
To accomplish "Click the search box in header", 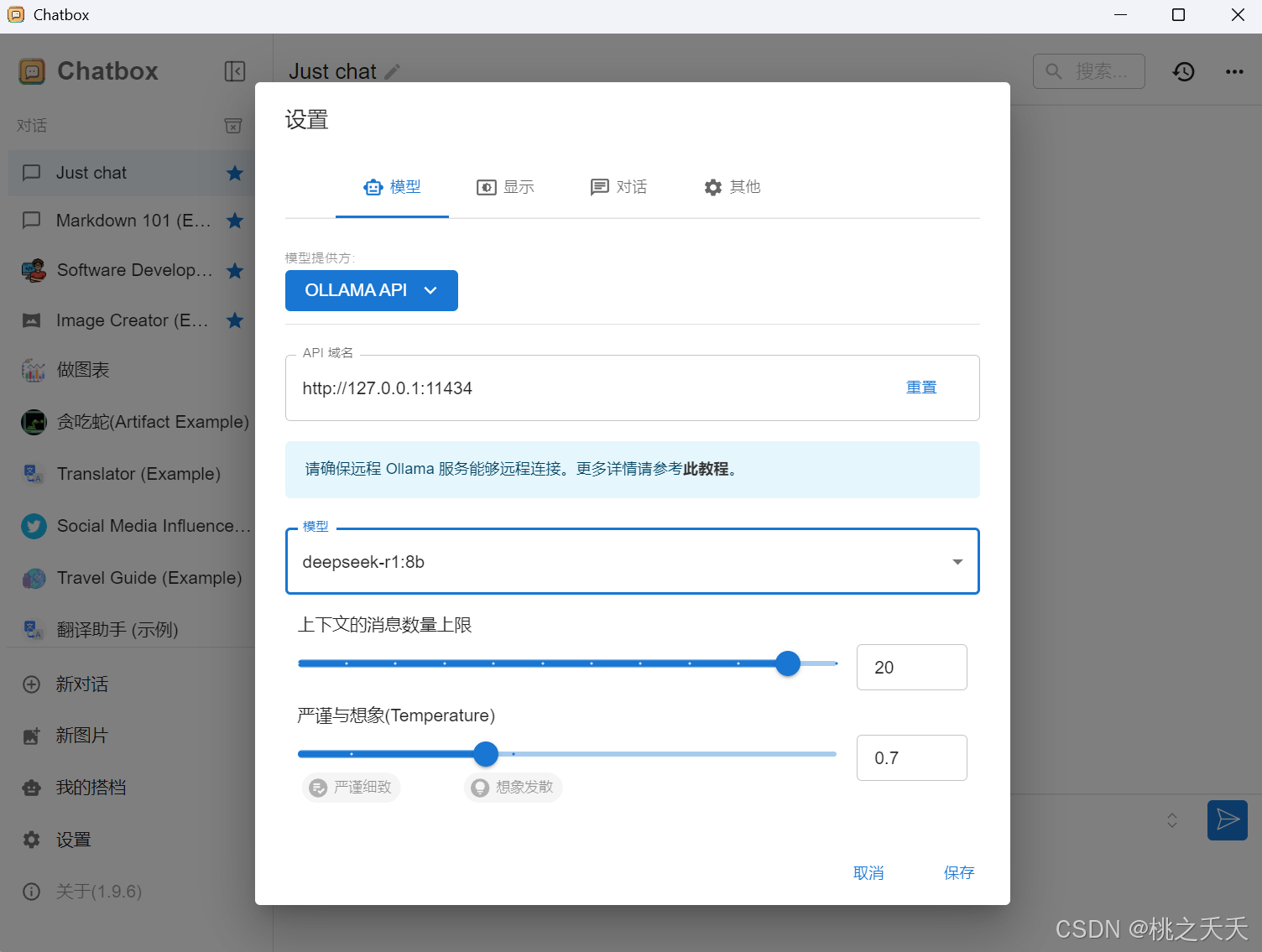I will tap(1089, 71).
